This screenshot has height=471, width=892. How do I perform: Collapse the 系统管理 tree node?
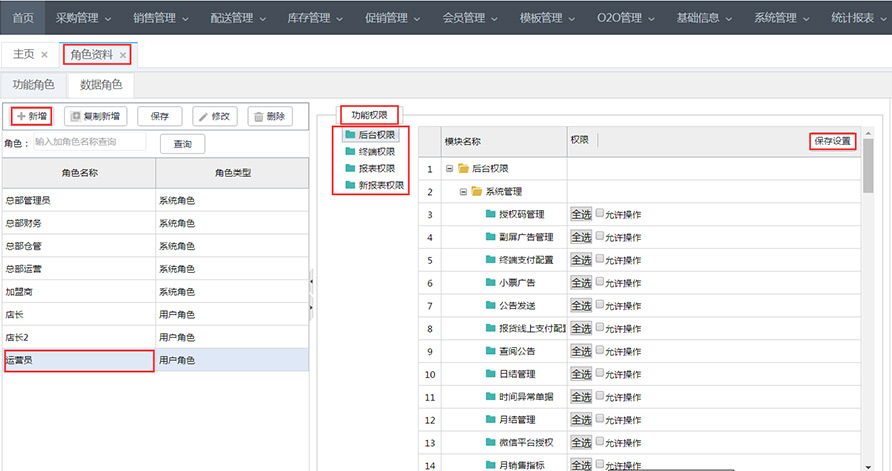pyautogui.click(x=463, y=192)
